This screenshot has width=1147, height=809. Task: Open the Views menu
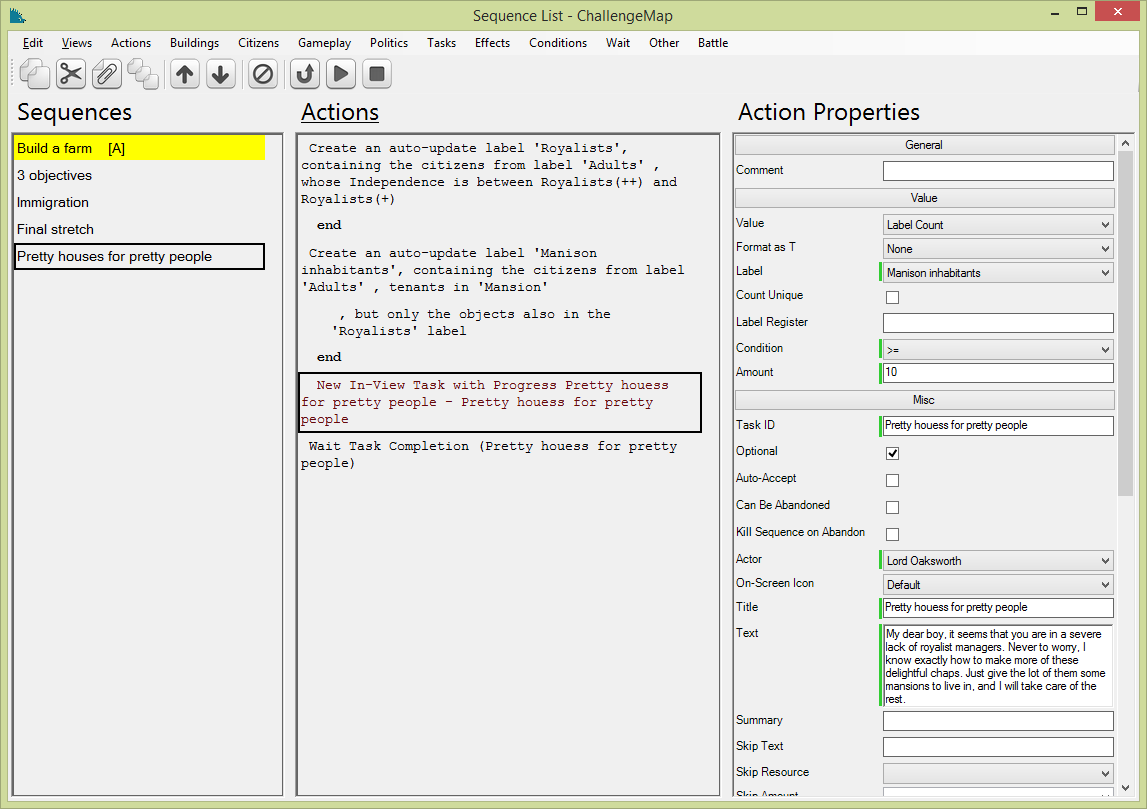[77, 42]
